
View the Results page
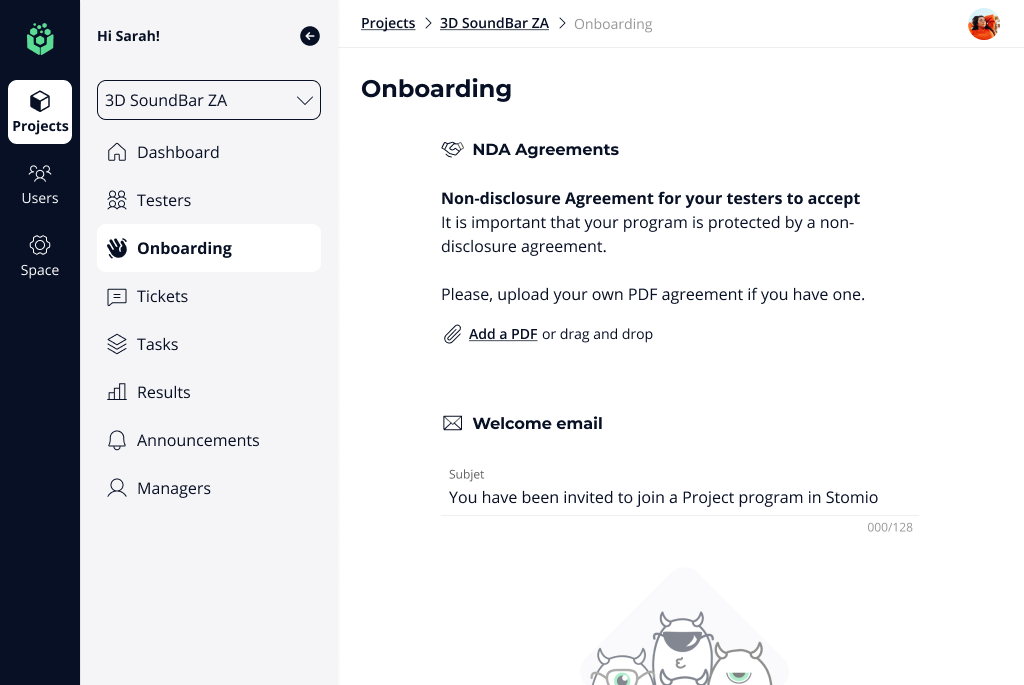click(x=163, y=392)
